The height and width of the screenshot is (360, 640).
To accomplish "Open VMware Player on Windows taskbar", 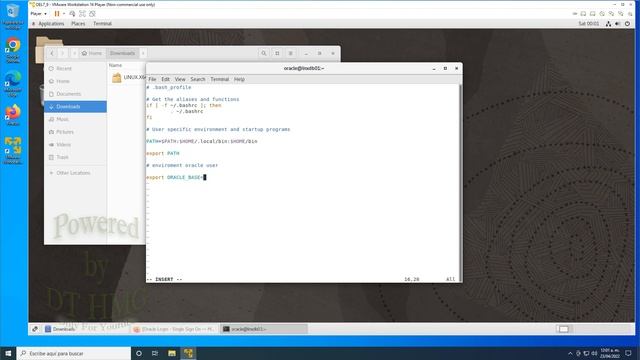I will [x=188, y=353].
